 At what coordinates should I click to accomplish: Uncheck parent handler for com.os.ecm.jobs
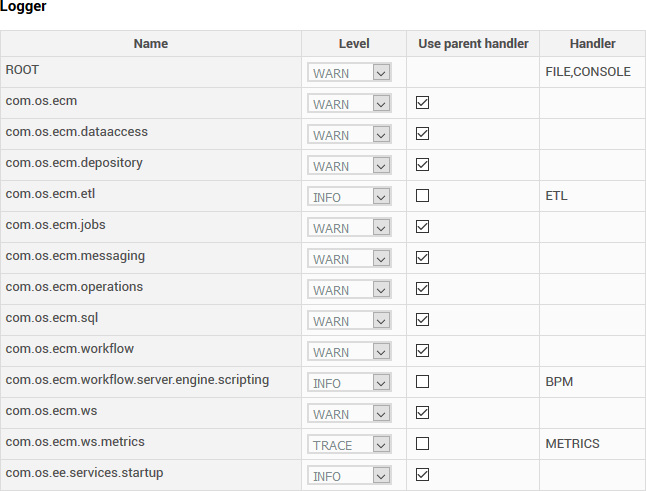(x=422, y=227)
